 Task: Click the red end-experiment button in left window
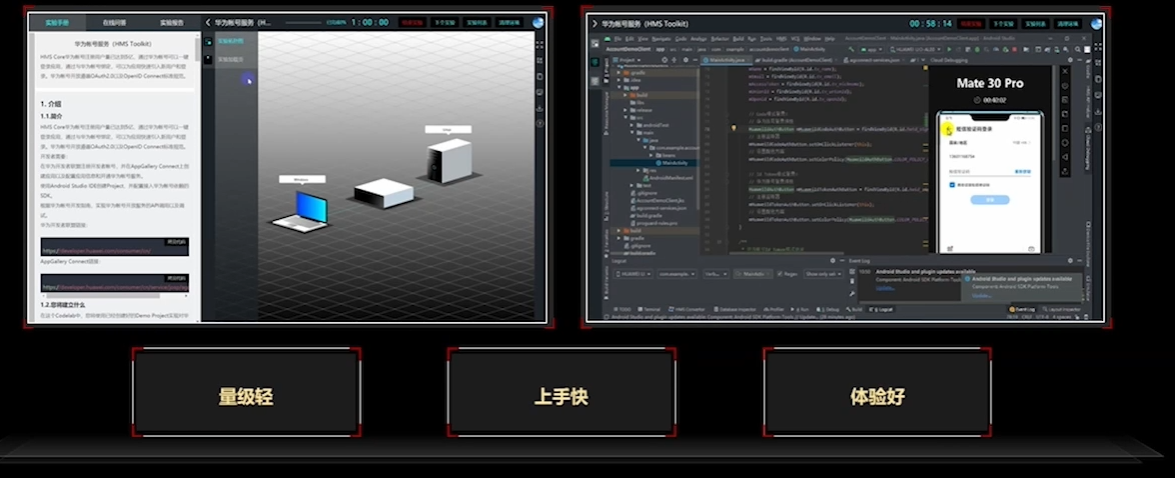pos(413,22)
